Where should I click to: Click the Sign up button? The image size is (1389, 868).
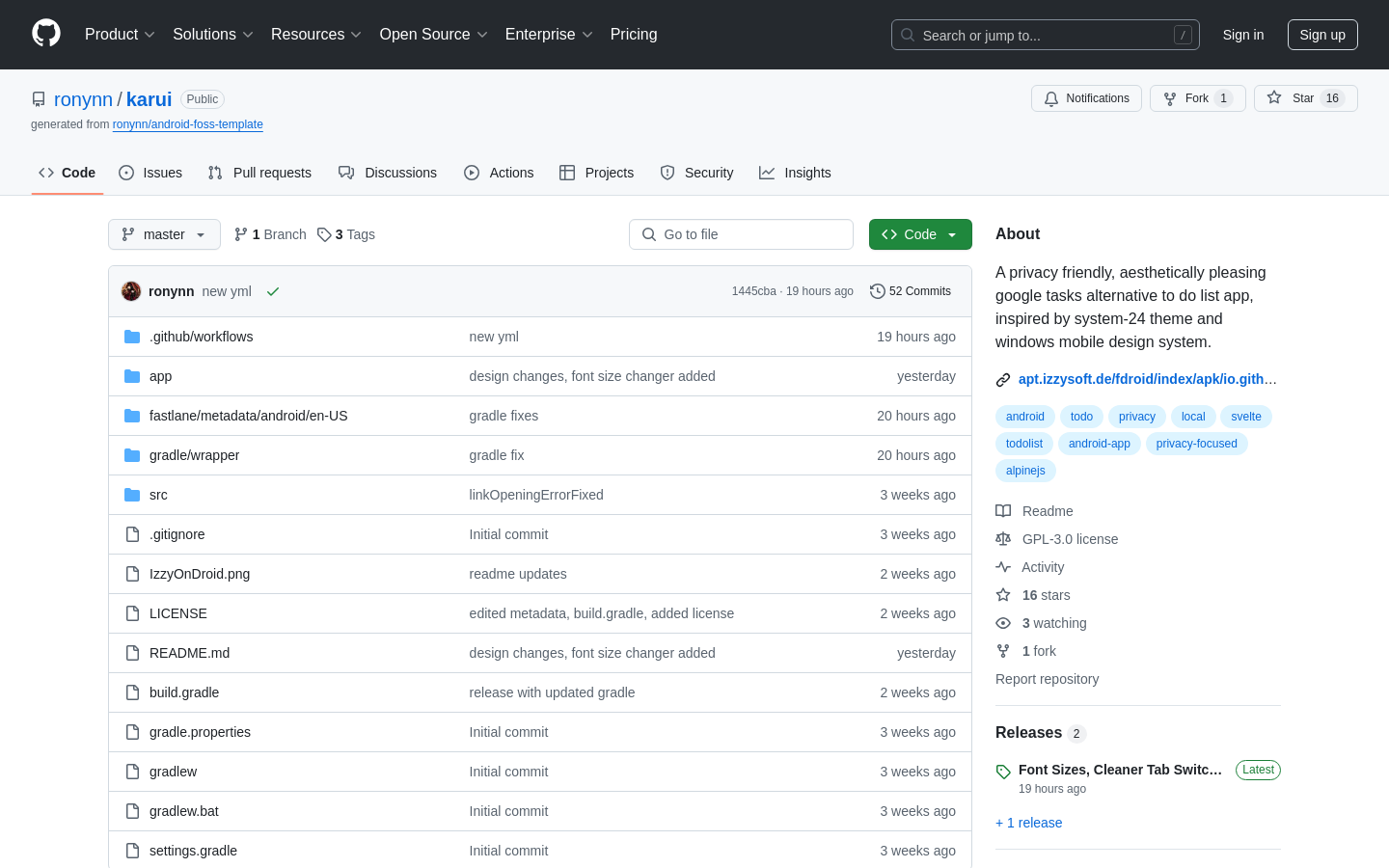point(1322,35)
